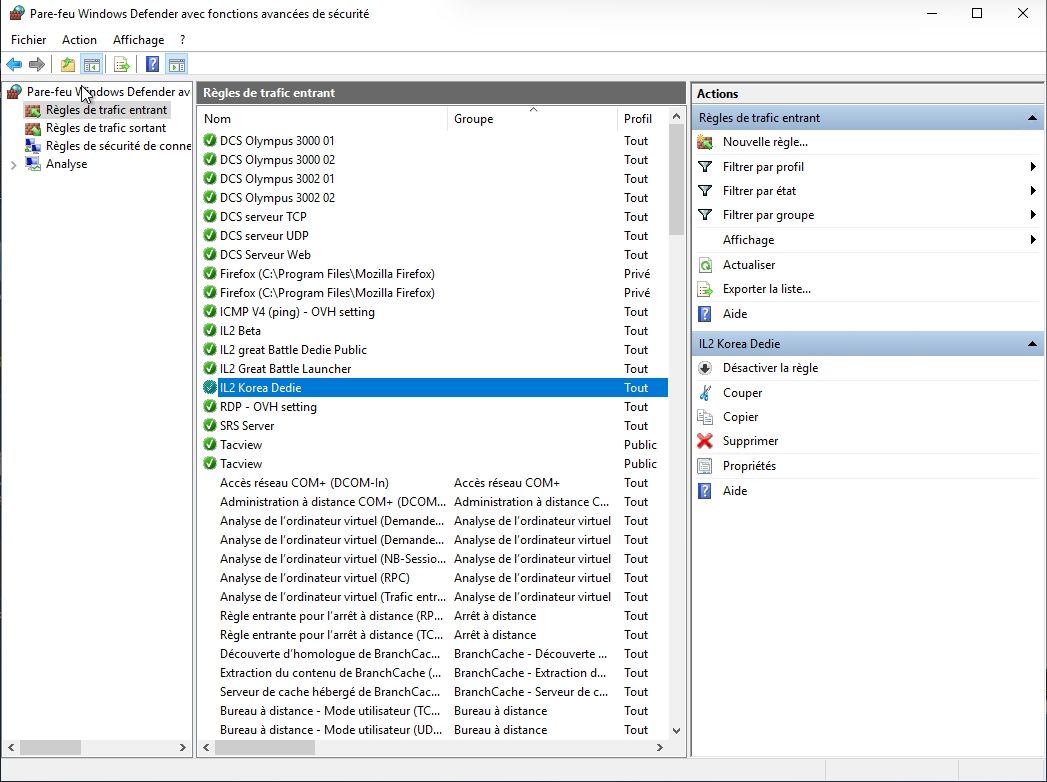Click the Propriétés icon
1047x782 pixels.
point(704,466)
